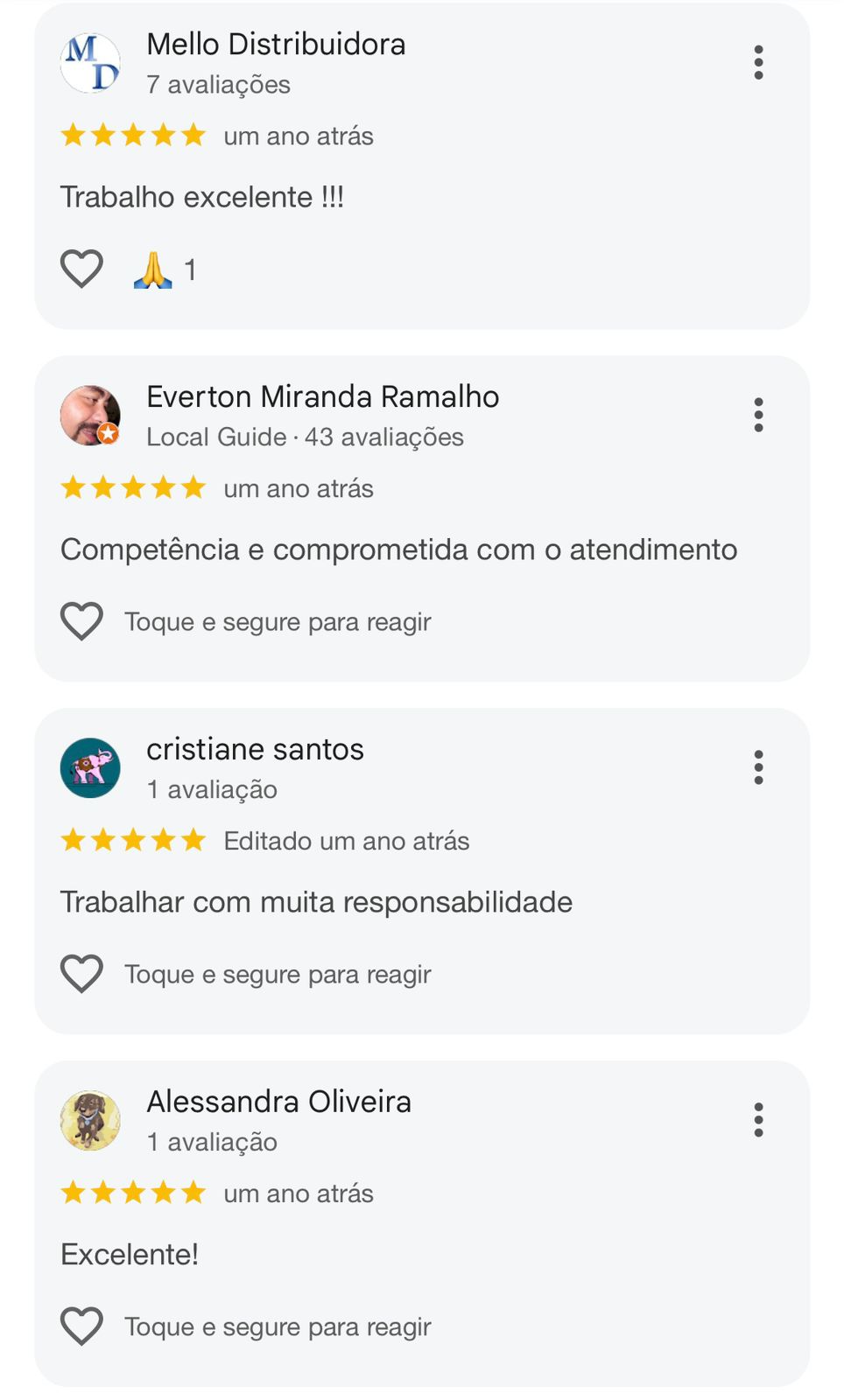Open cristiane santos' profile name
This screenshot has height=1400, width=844.
click(255, 749)
